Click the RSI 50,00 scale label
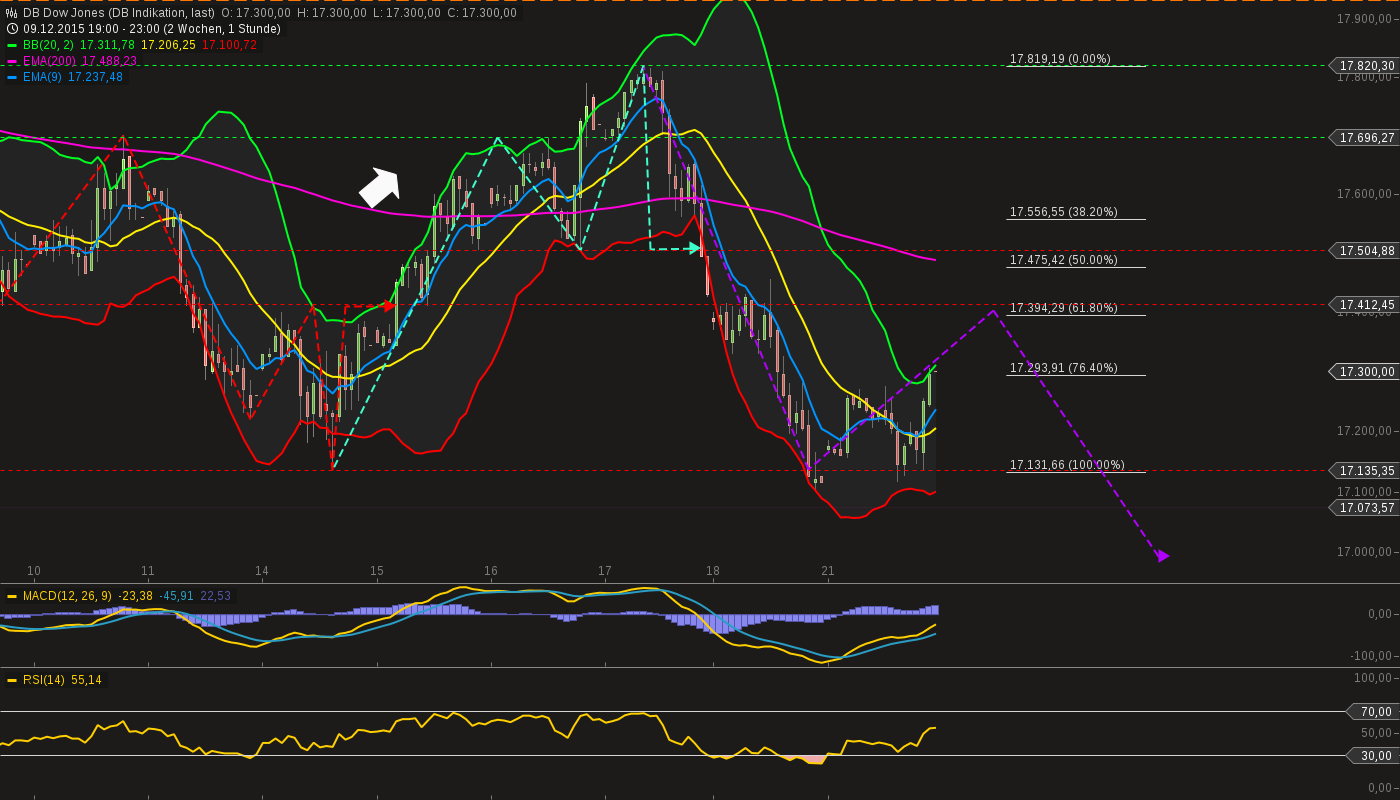Screen dimensions: 1400x800 click(1376, 733)
